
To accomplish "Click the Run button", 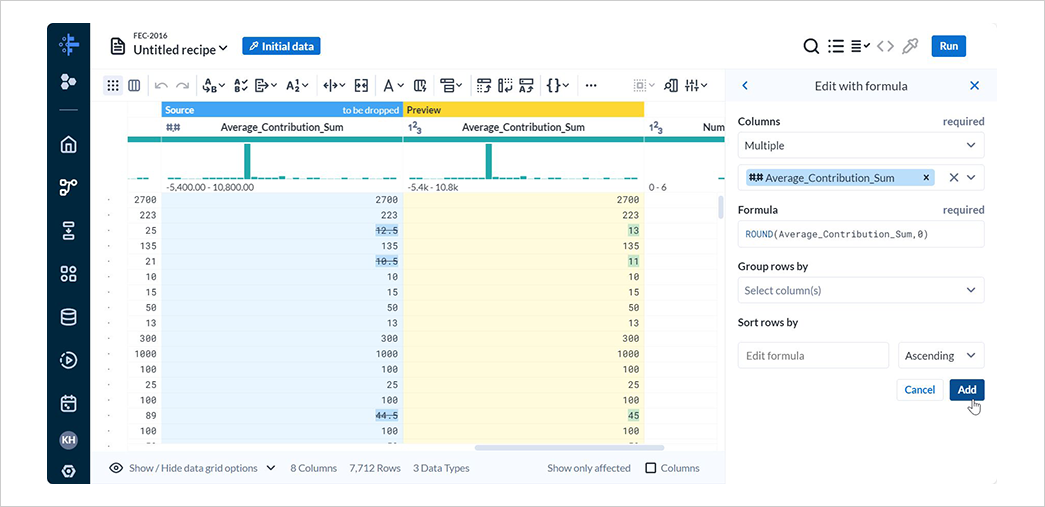I will point(948,46).
